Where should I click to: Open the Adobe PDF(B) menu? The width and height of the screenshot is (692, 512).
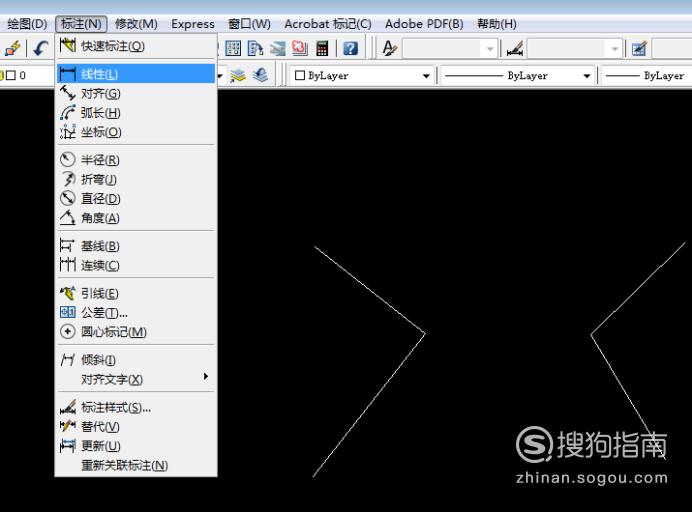click(x=424, y=24)
